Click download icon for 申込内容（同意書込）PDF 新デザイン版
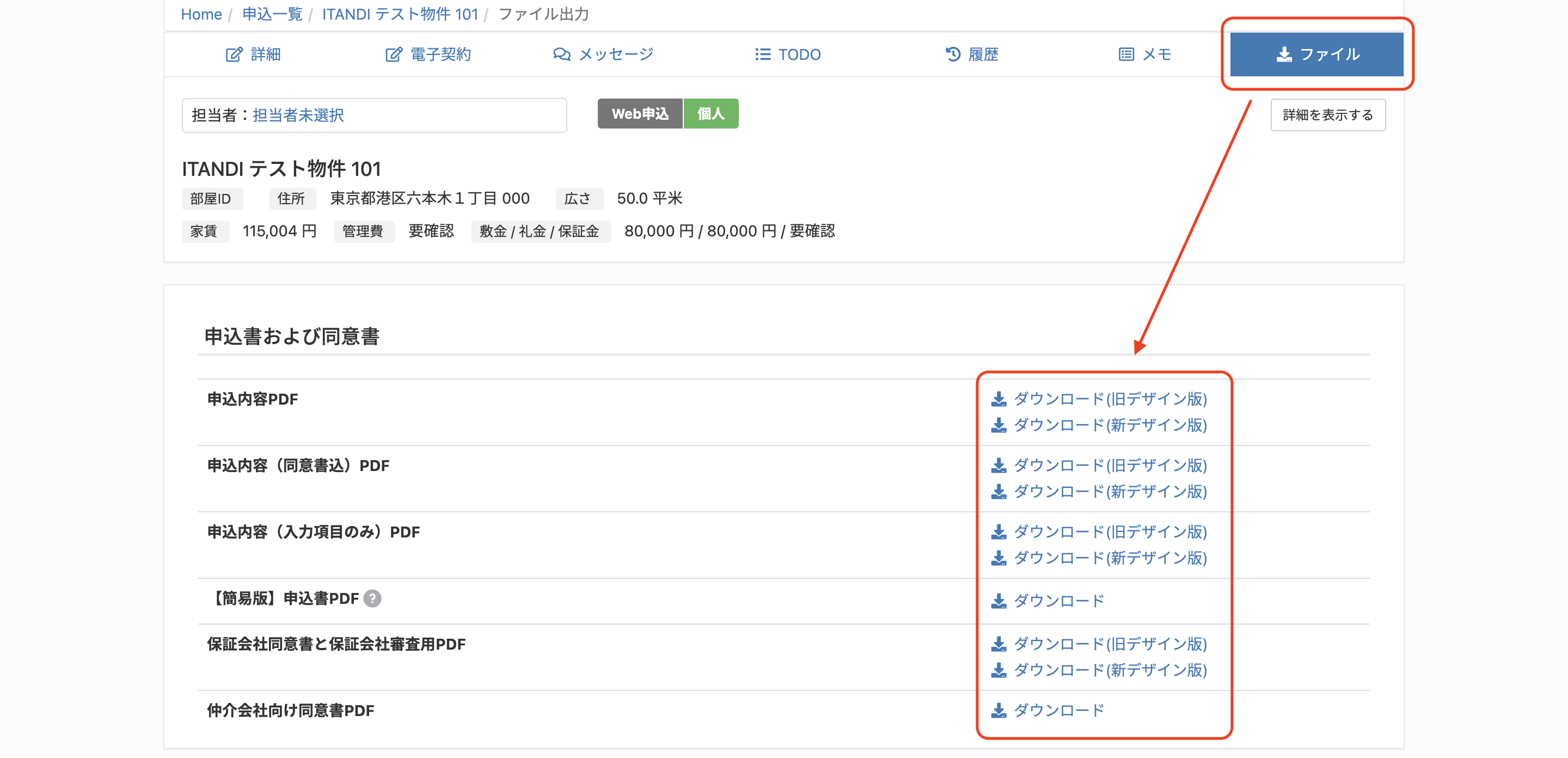Screen dimensions: 1568x758 click(999, 491)
